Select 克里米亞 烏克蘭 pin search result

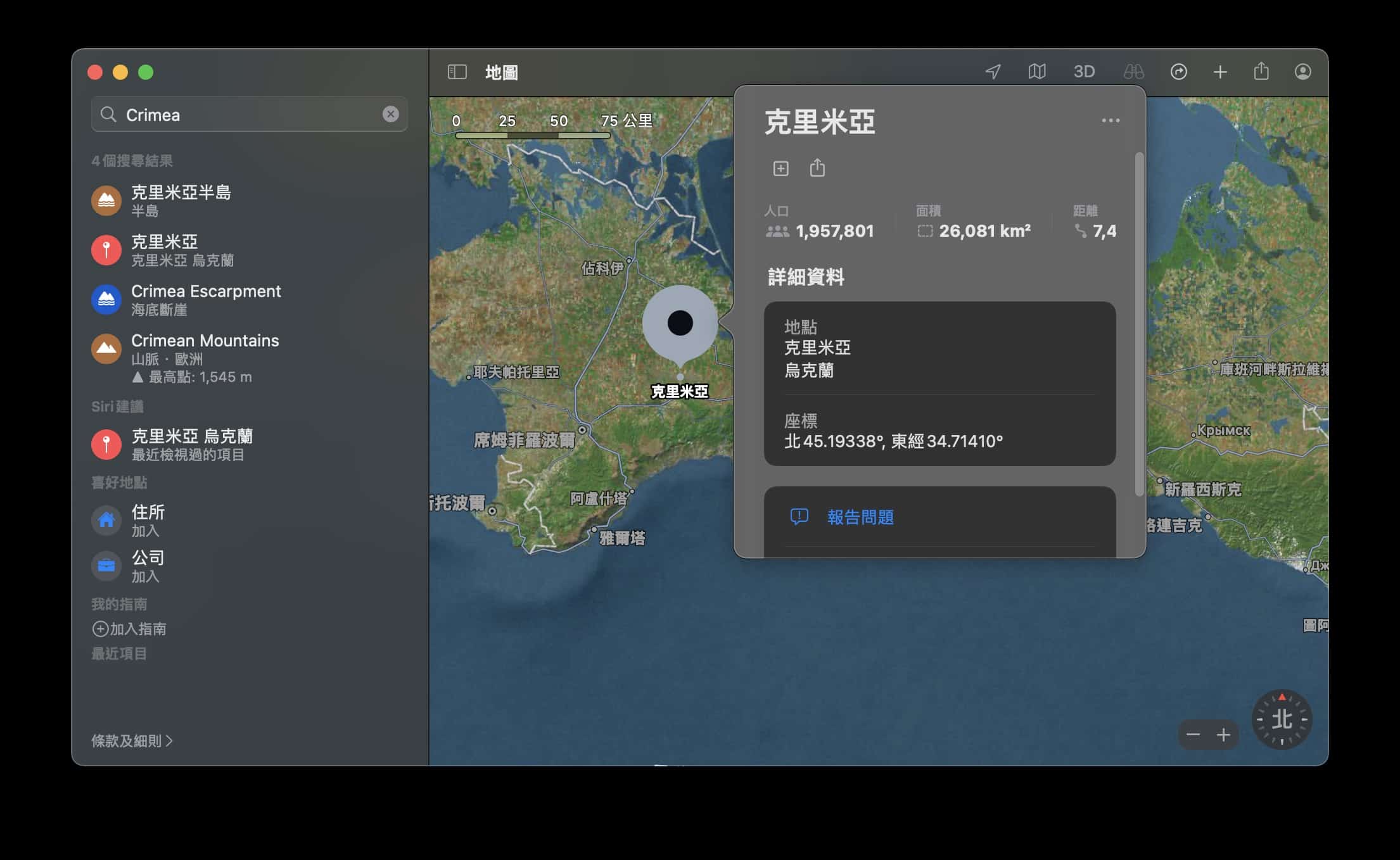point(250,250)
